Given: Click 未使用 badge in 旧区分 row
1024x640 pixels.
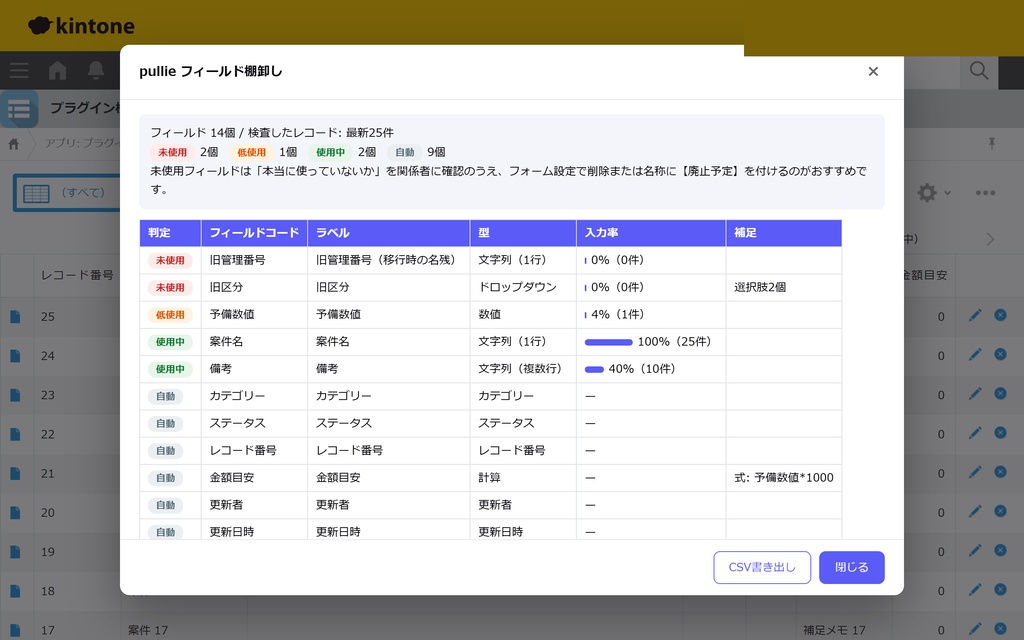Looking at the screenshot, I should (x=170, y=288).
